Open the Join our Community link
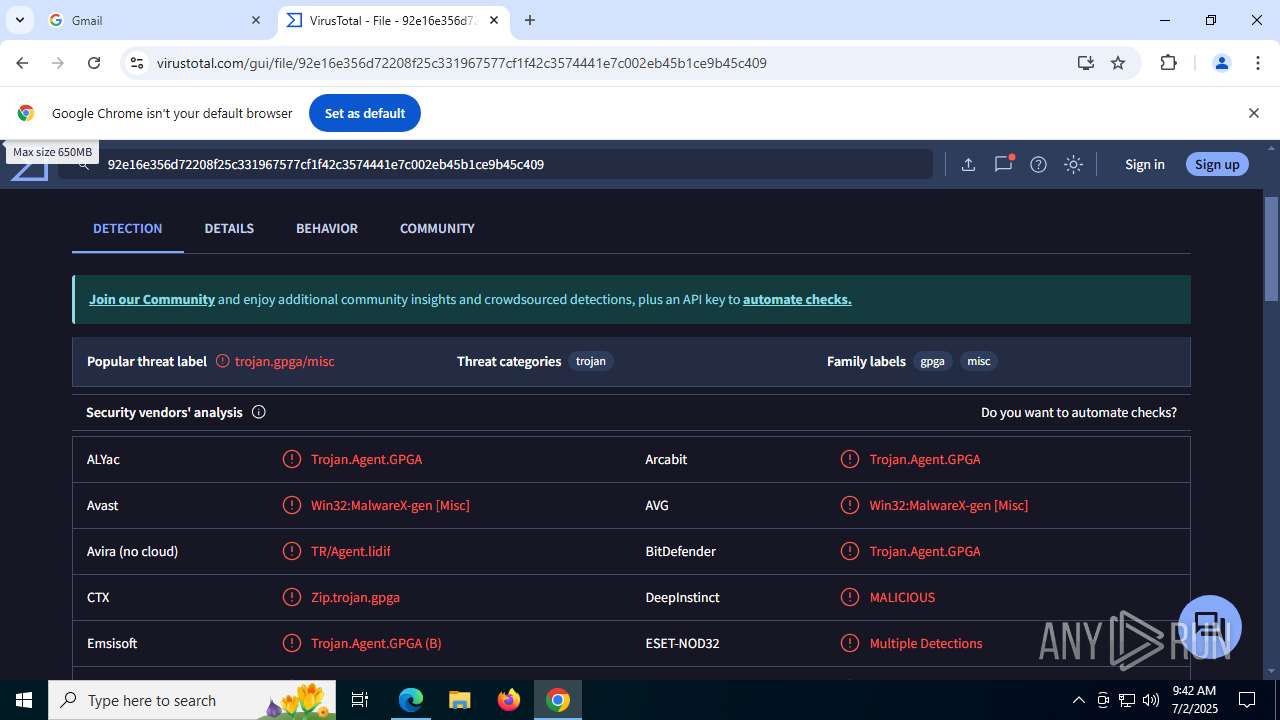1280x720 pixels. [x=152, y=299]
